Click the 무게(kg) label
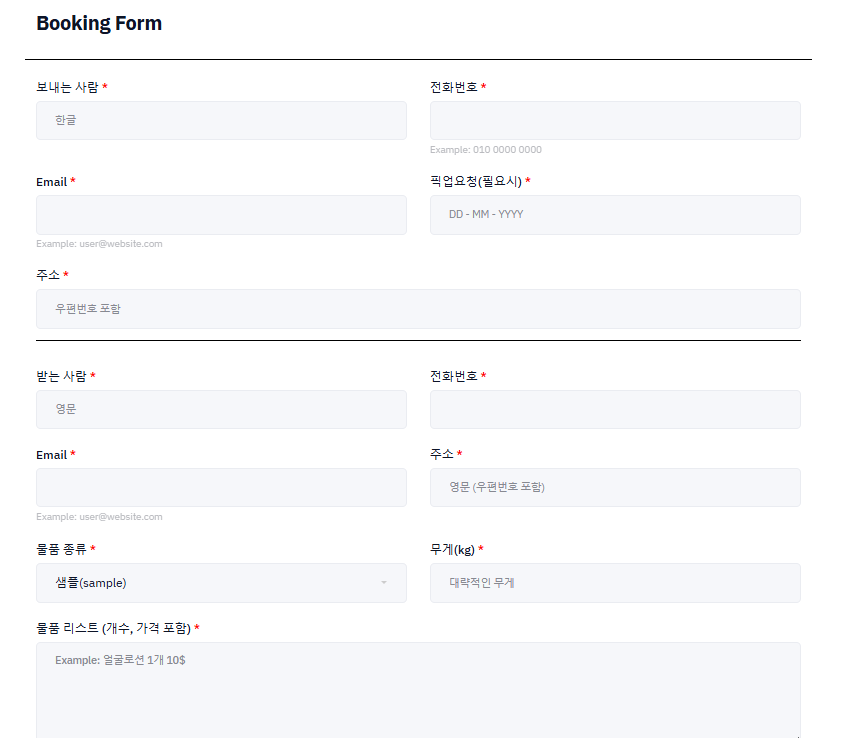 click(x=452, y=549)
